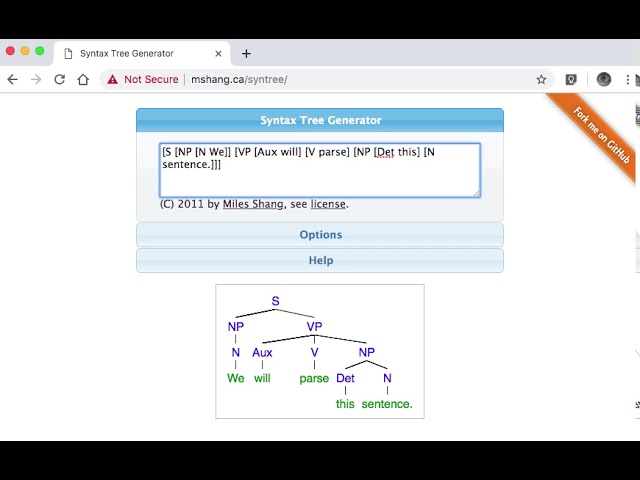This screenshot has width=640, height=480.
Task: Click the word 'We' in tree
Action: point(236,378)
